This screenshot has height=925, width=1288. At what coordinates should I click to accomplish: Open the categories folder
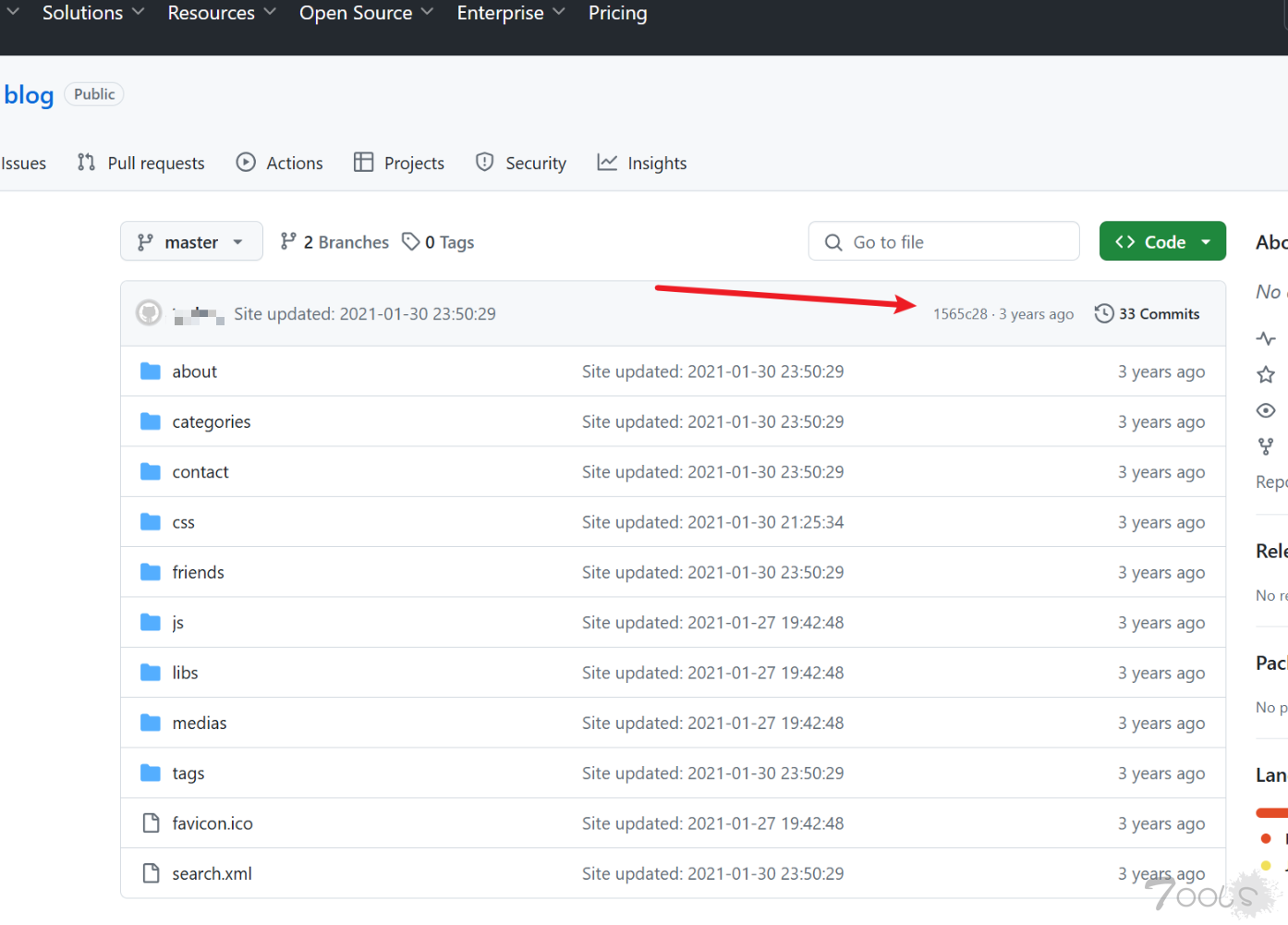pyautogui.click(x=212, y=422)
